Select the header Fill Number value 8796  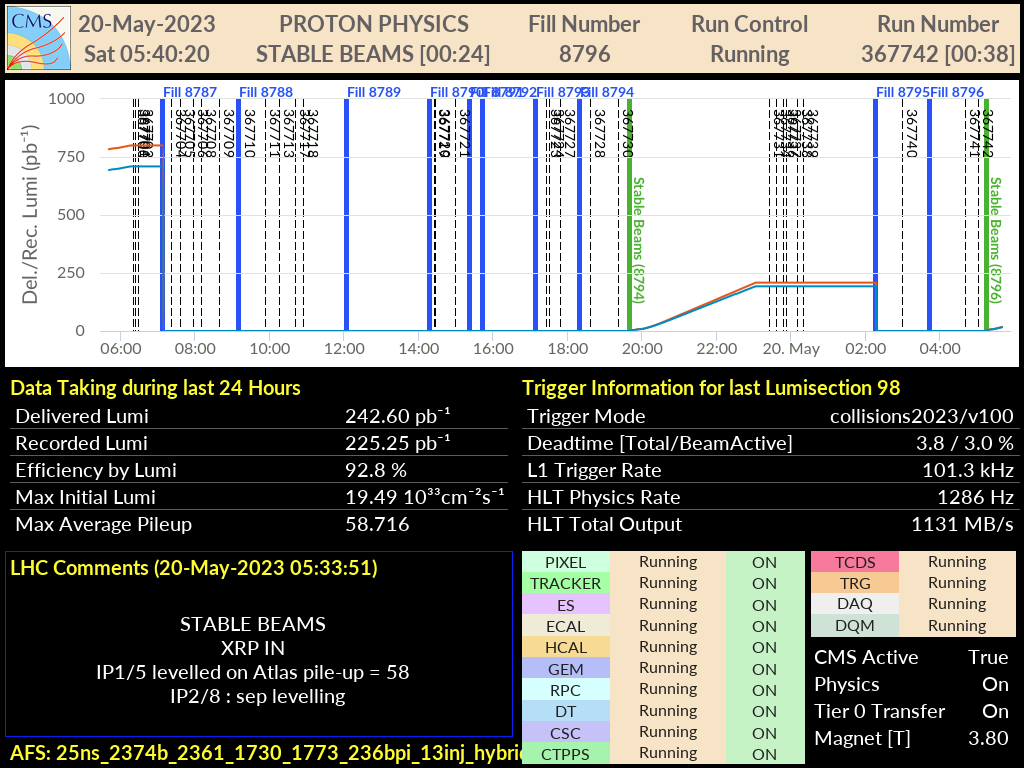[x=584, y=54]
